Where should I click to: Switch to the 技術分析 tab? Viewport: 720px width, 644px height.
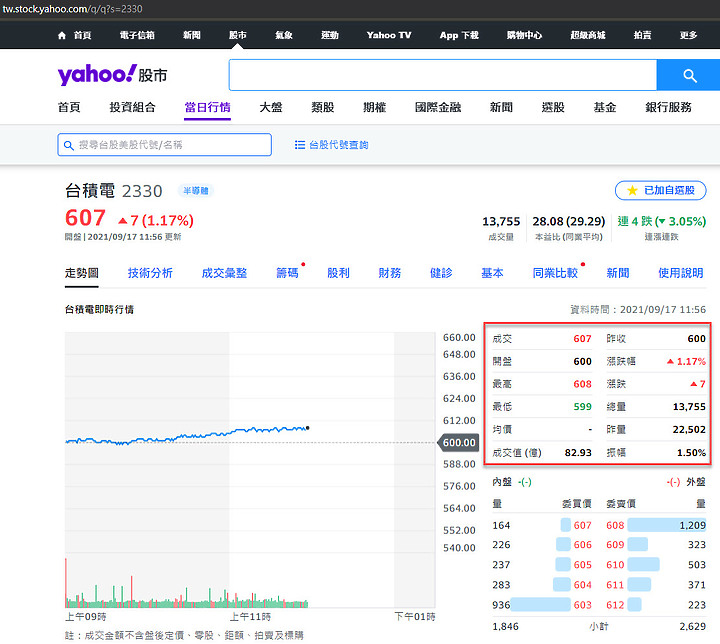(x=150, y=273)
